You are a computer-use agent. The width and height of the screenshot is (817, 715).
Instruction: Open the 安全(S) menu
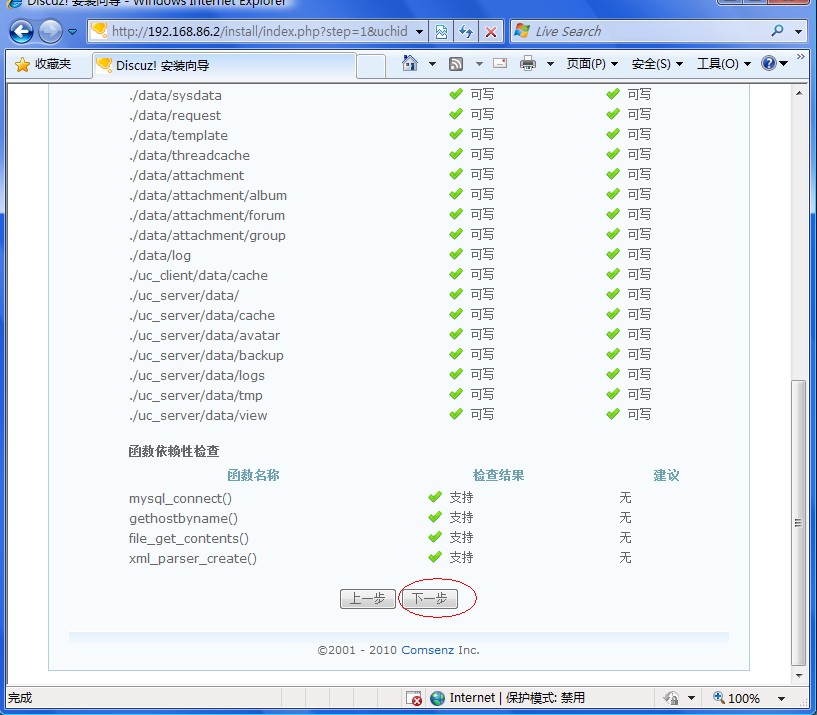(x=657, y=64)
